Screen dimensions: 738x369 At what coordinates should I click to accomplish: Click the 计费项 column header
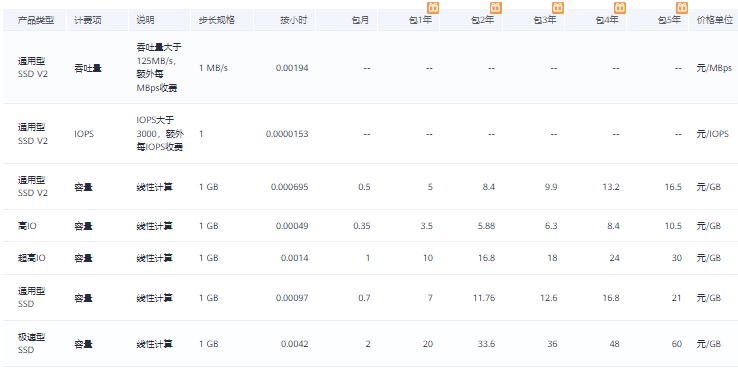pos(88,20)
